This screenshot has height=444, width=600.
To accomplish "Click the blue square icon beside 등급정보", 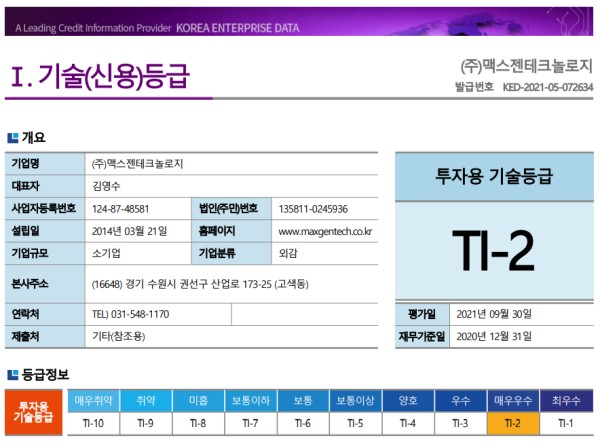I will [x=13, y=375].
